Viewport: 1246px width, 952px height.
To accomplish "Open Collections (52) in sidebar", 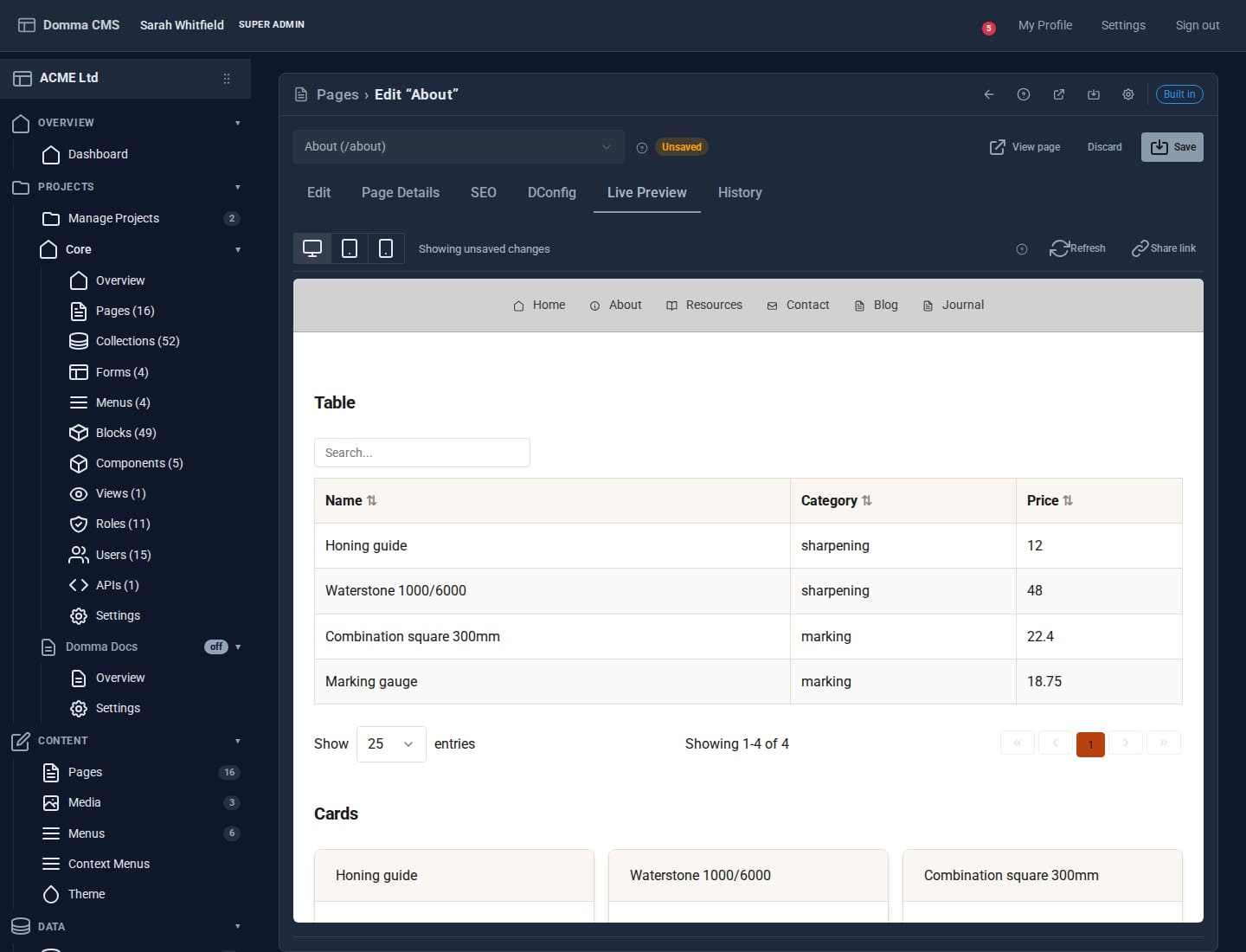I will pyautogui.click(x=138, y=341).
